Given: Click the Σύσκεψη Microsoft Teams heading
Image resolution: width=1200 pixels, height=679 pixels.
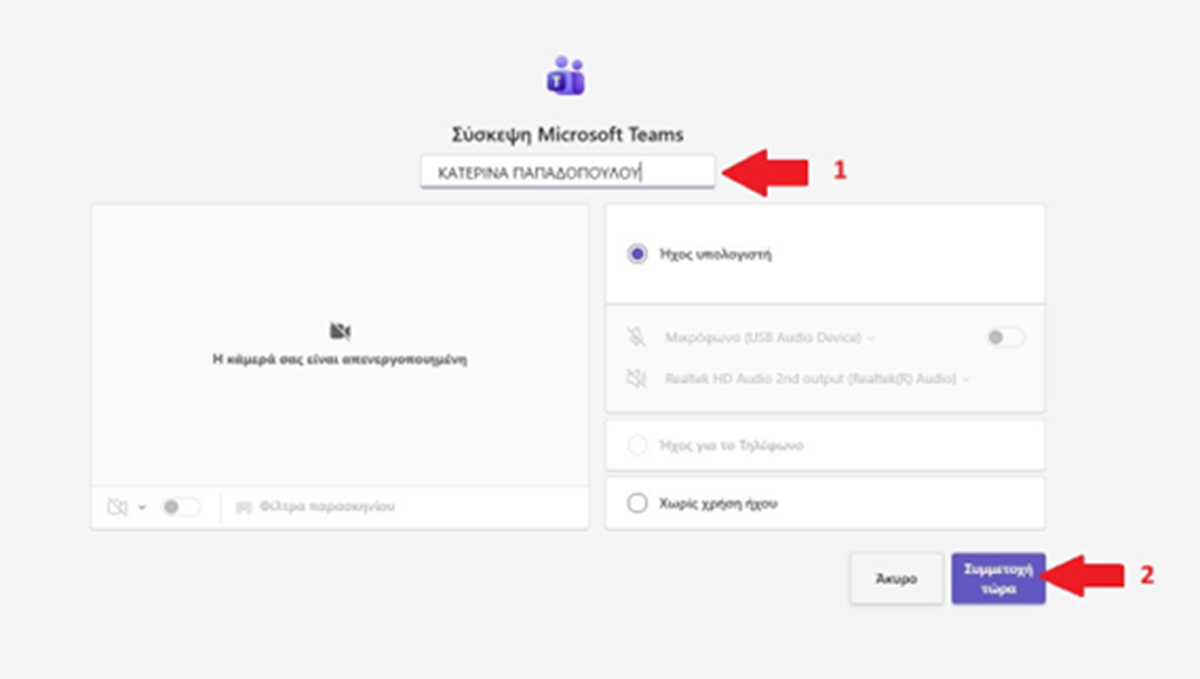Looking at the screenshot, I should 566,135.
